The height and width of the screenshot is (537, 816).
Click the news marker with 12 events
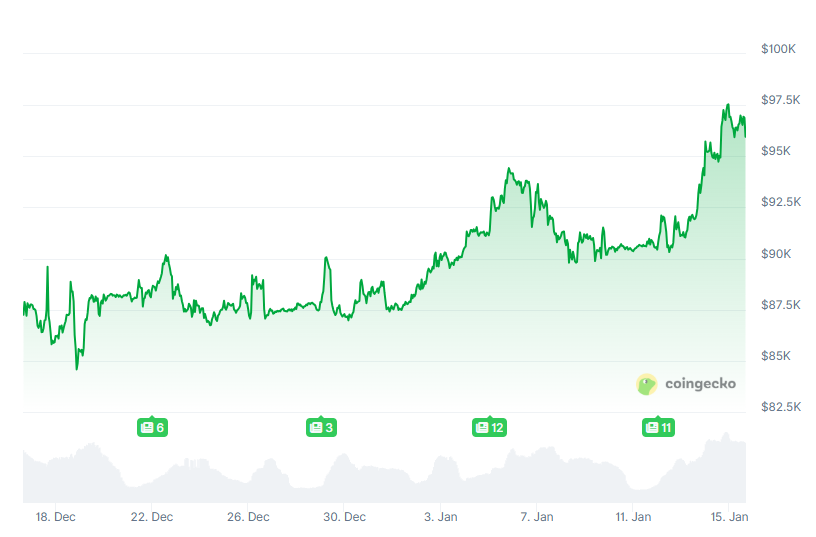pyautogui.click(x=489, y=428)
